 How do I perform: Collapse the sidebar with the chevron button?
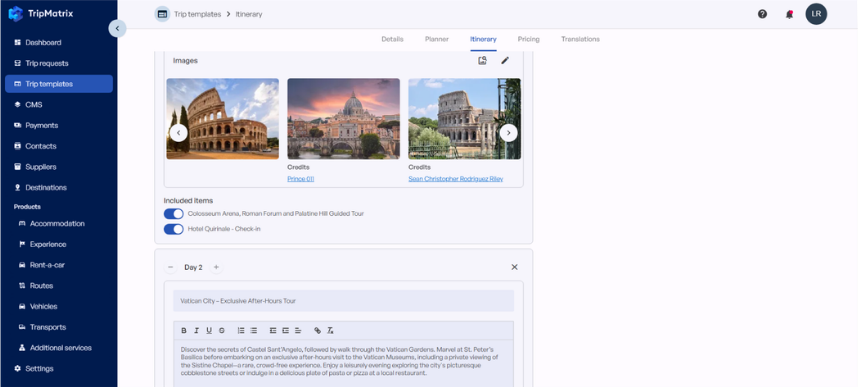[117, 28]
